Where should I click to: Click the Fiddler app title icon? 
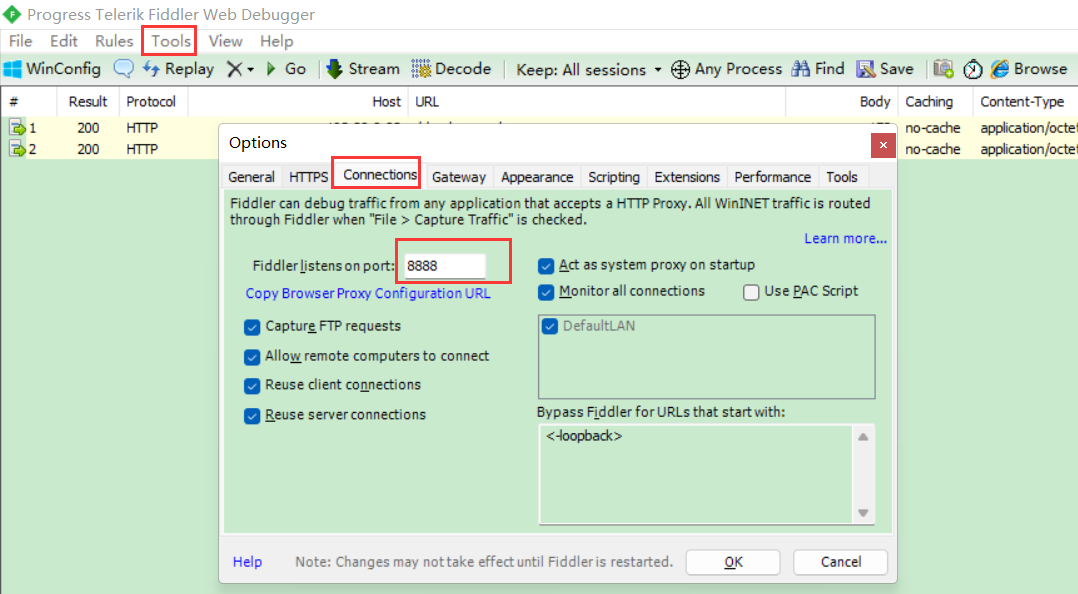(12, 14)
